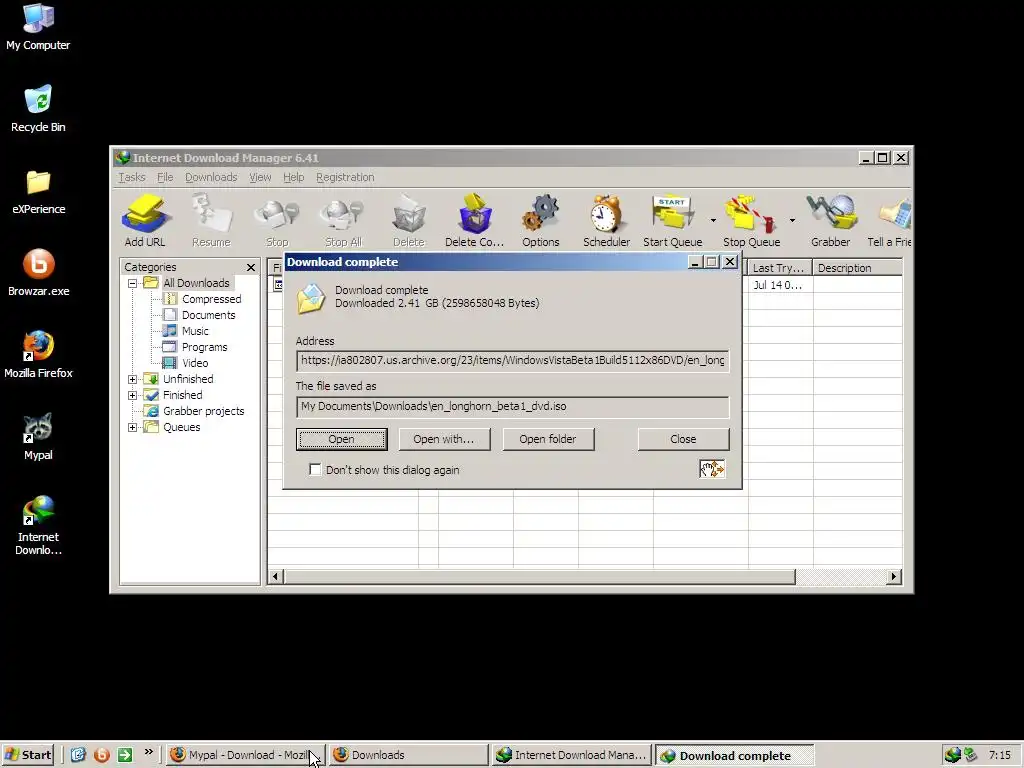Image resolution: width=1024 pixels, height=768 pixels.
Task: Open the Downloads menu
Action: pyautogui.click(x=211, y=177)
